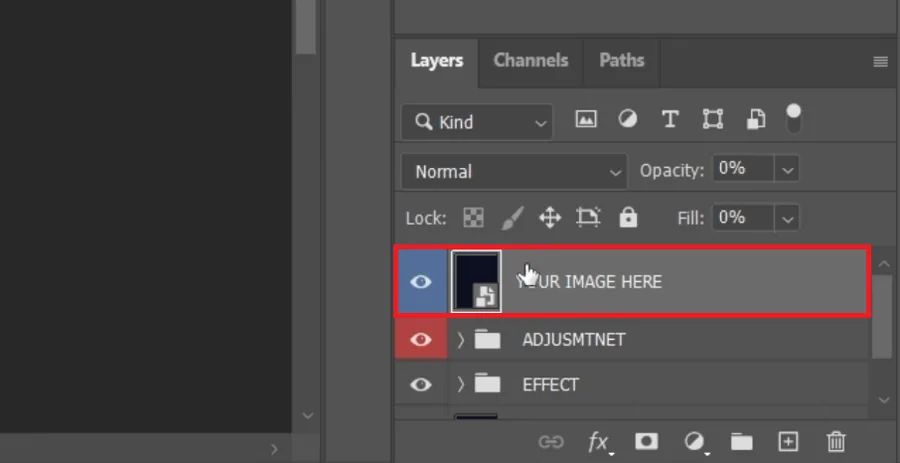Viewport: 900px width, 463px height.
Task: Hide the ADJUSMTNET group
Action: click(x=421, y=340)
